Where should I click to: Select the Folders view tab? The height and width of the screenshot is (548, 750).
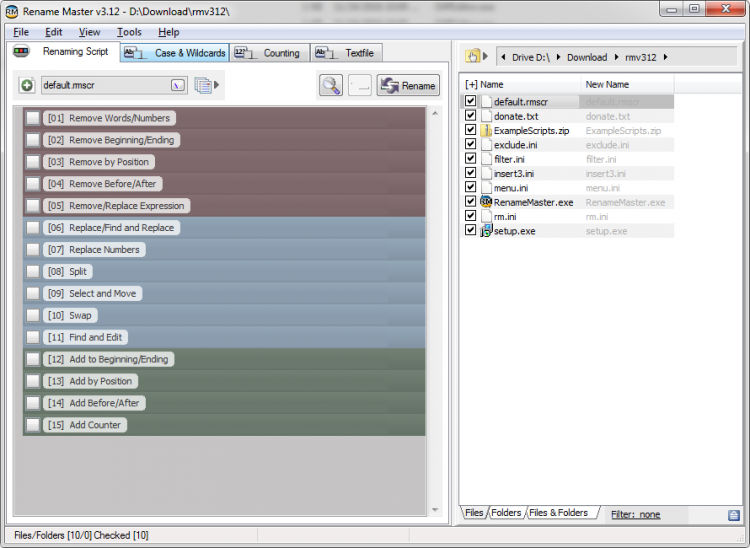click(x=506, y=513)
